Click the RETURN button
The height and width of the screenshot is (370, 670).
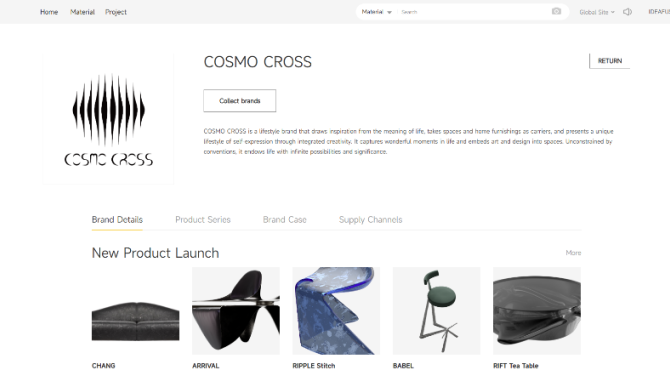pos(609,61)
